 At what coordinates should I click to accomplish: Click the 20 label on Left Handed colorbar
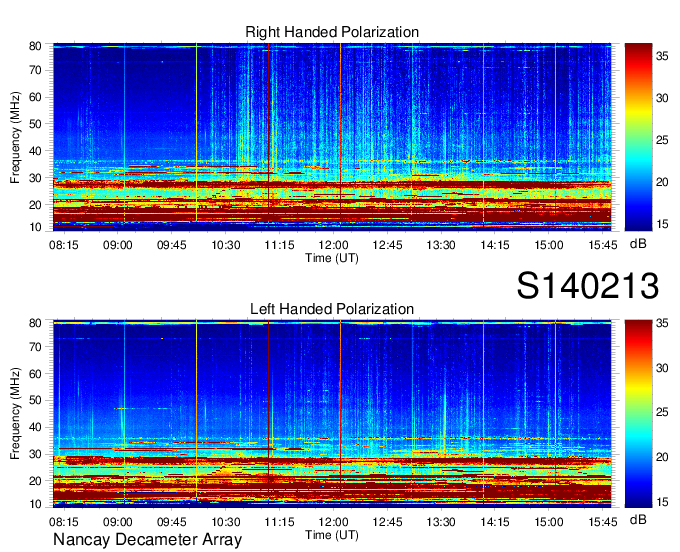pyautogui.click(x=662, y=457)
